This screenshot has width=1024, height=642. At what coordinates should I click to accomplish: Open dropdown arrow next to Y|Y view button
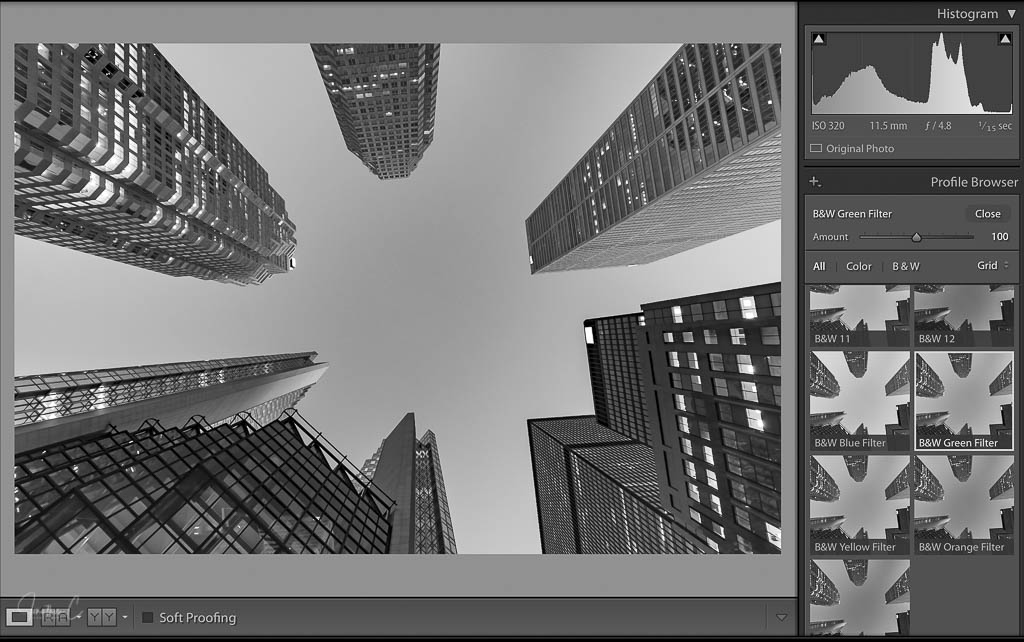click(124, 618)
